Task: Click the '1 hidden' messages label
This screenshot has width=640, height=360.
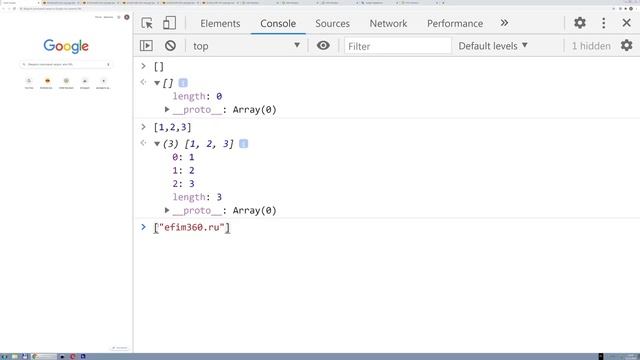Action: point(591,46)
